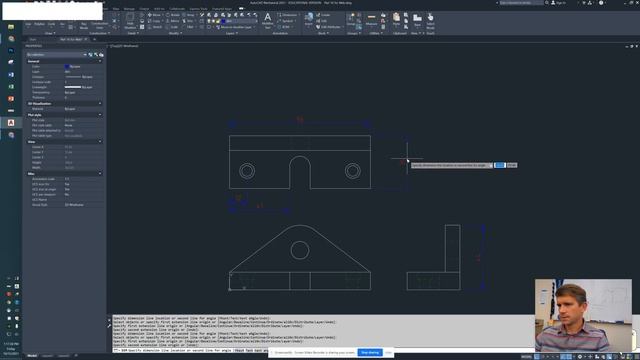Choose the Rotate tool in Modify

pos(173,15)
